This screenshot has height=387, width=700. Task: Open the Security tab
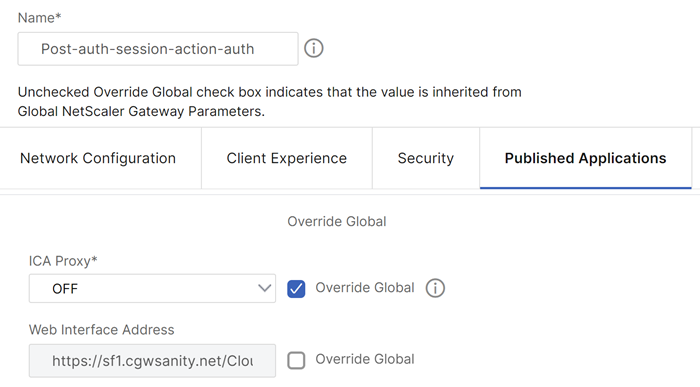pos(426,158)
